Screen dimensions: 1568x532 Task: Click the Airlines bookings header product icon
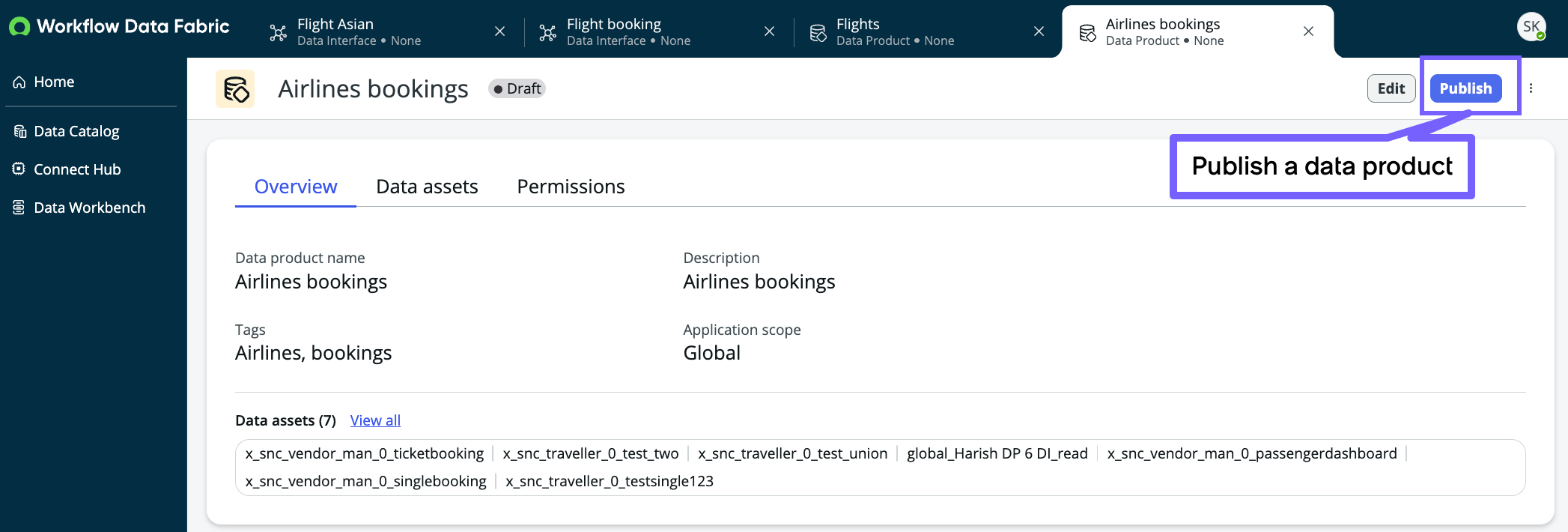click(x=235, y=89)
